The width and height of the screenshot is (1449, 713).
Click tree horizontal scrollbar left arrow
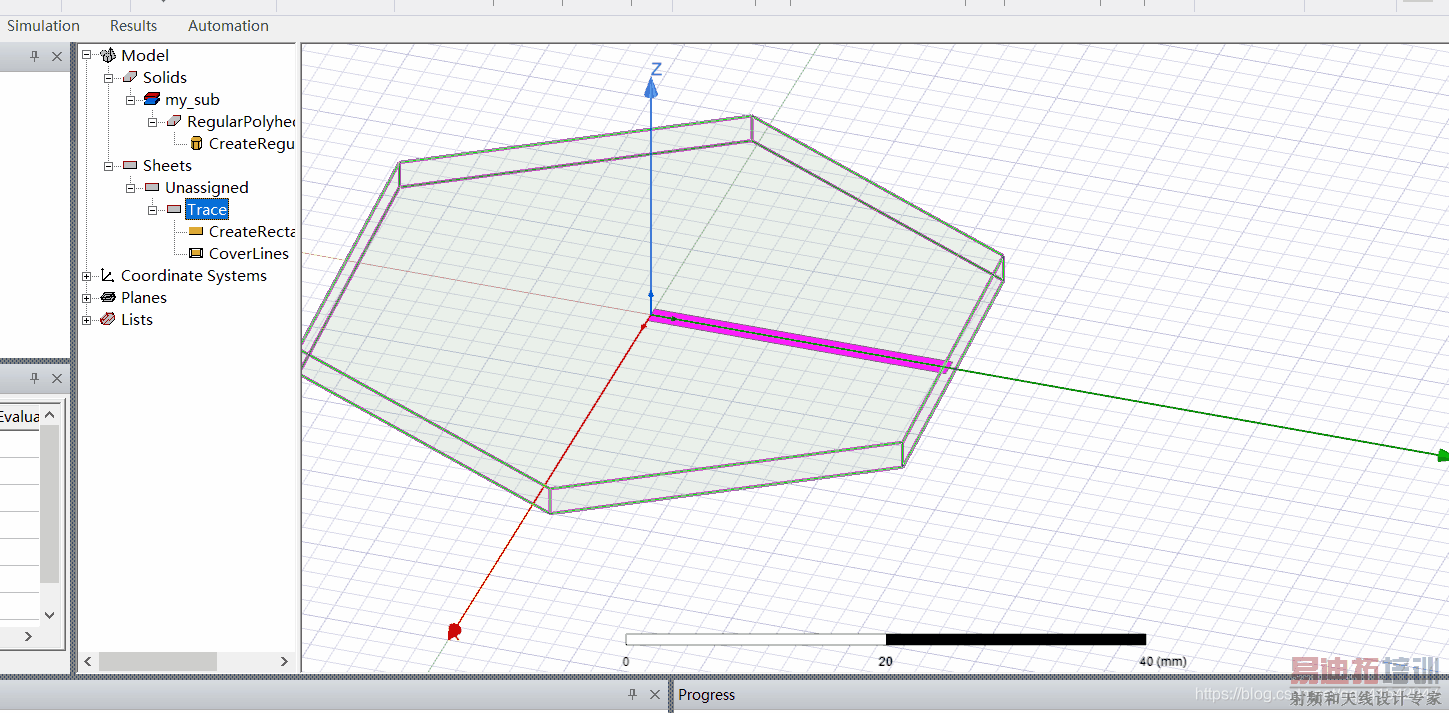tap(88, 661)
